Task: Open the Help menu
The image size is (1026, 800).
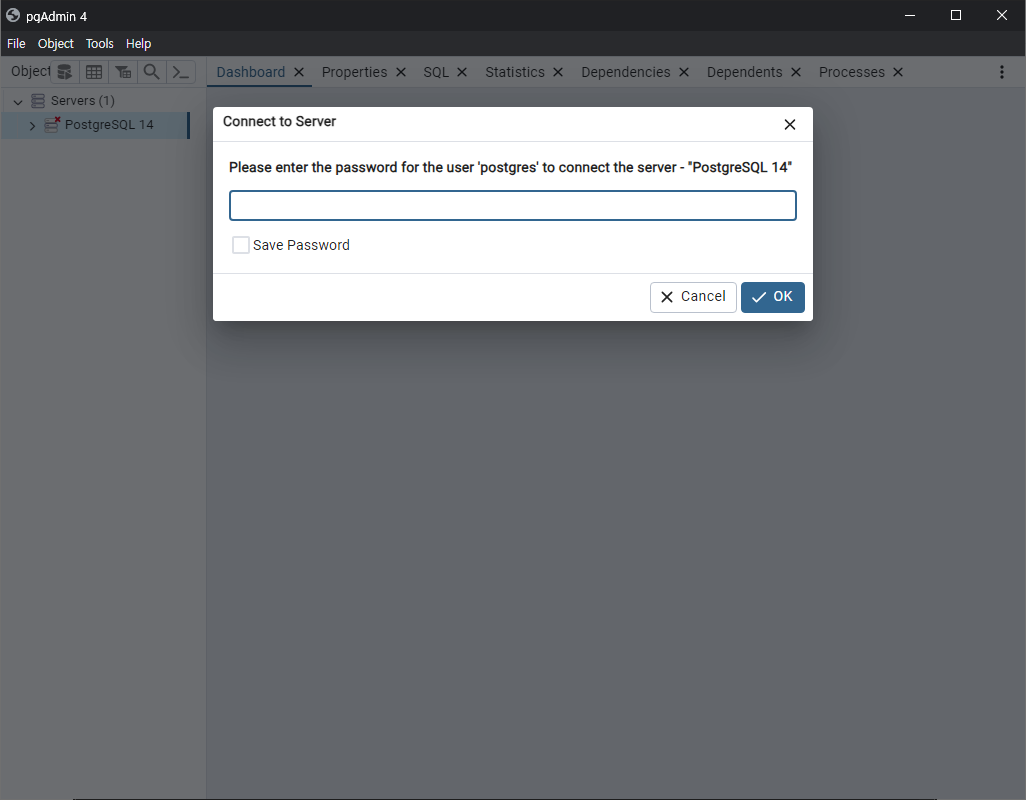Action: point(138,44)
